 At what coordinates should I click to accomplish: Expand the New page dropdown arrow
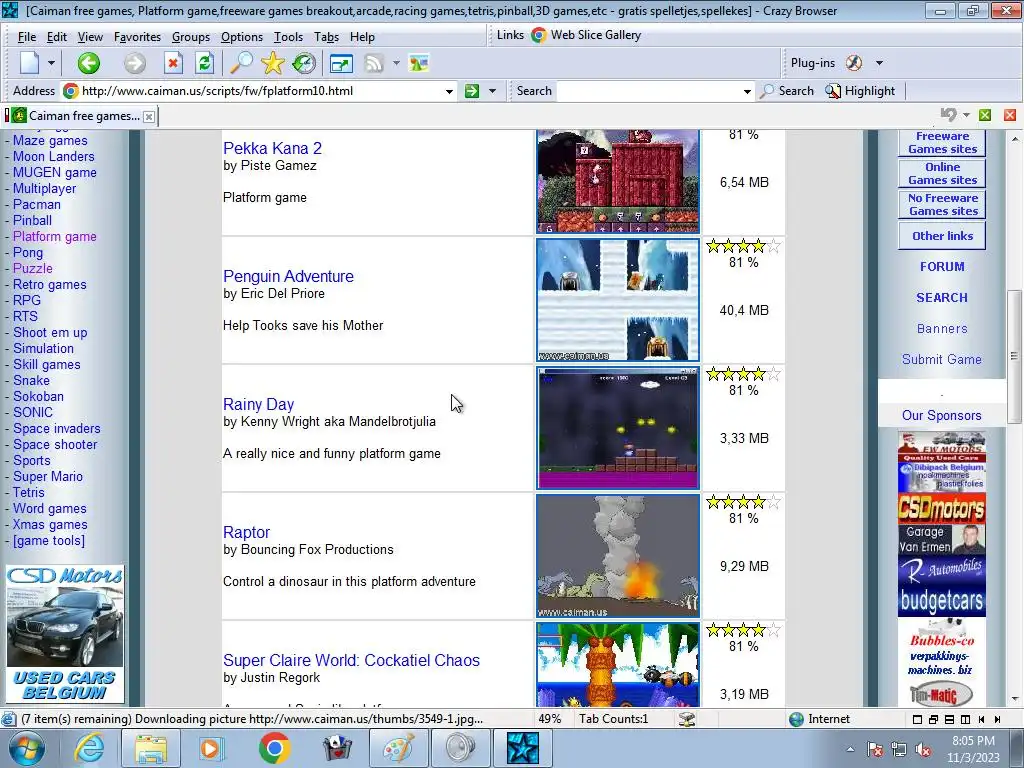(51, 63)
